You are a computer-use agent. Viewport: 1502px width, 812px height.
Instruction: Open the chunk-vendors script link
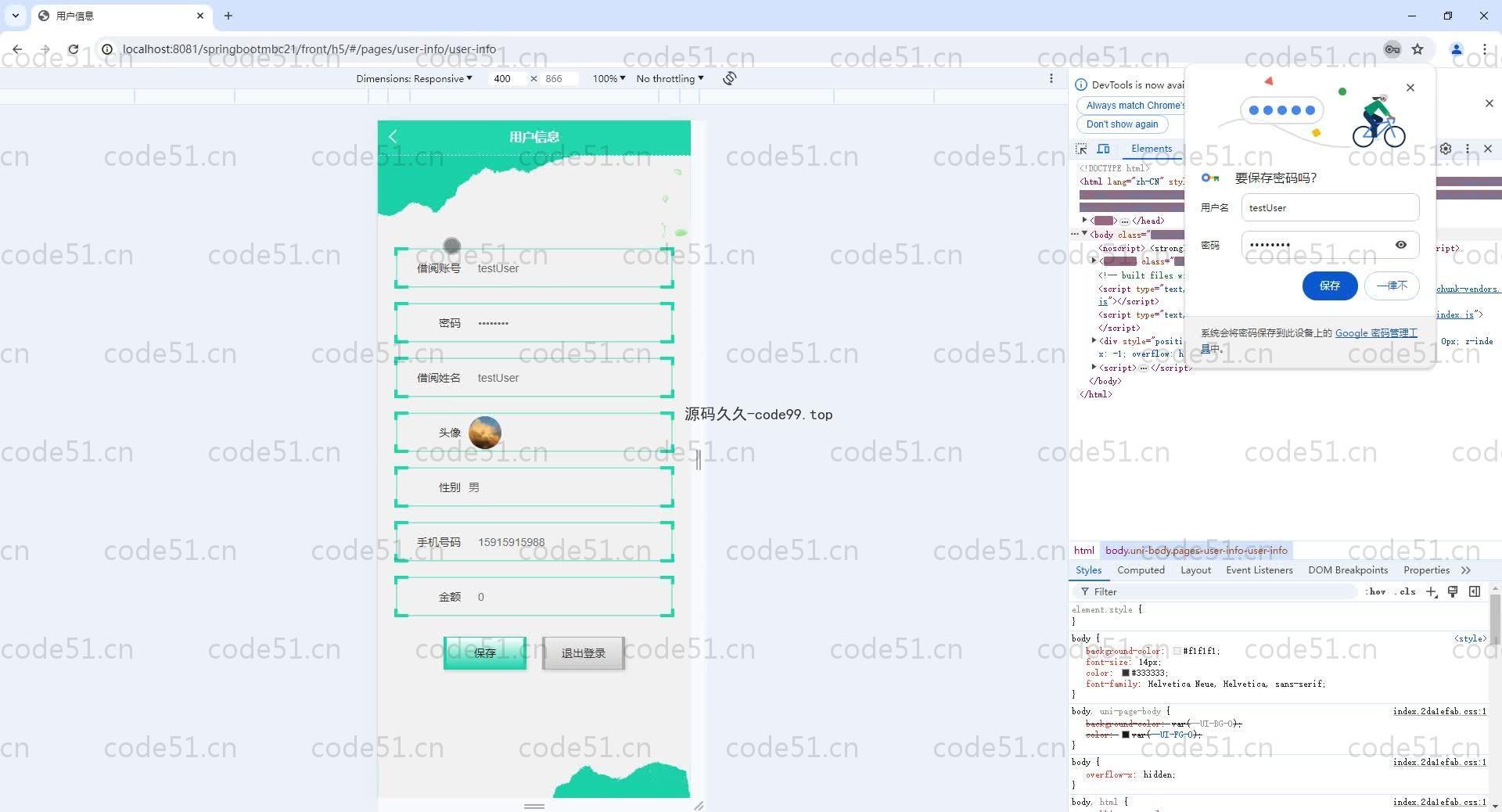1468,289
